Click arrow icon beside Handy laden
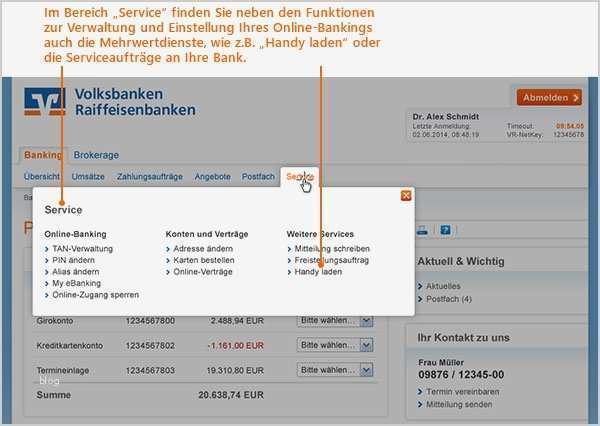 pyautogui.click(x=289, y=272)
